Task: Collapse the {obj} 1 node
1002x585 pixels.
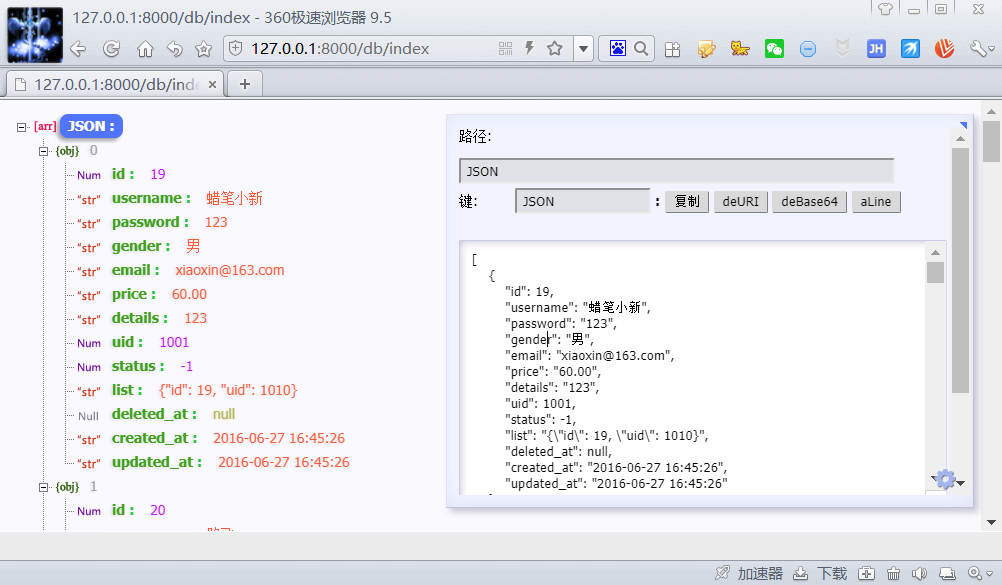Action: (43, 487)
